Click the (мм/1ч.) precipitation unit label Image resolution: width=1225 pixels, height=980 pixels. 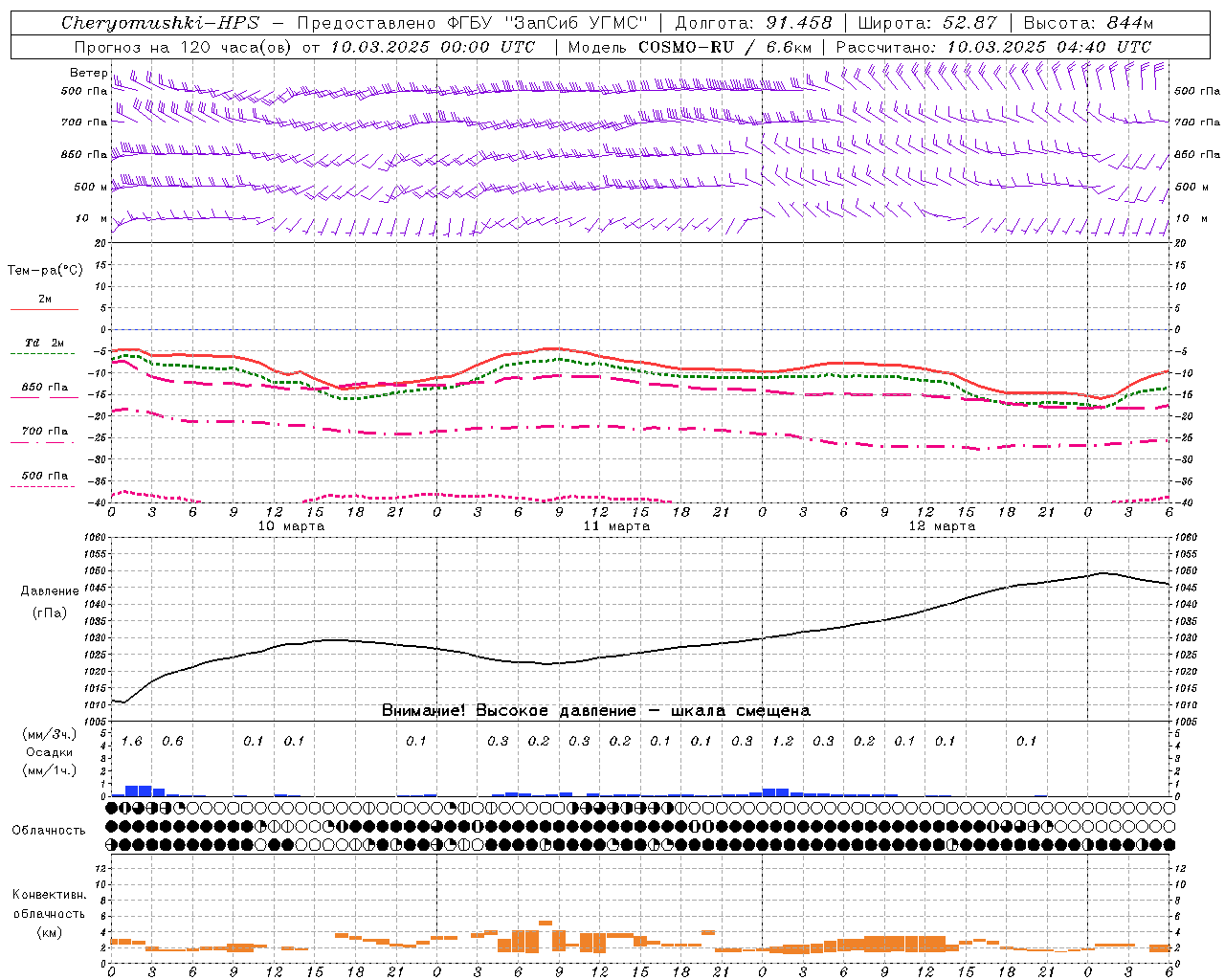(x=50, y=770)
